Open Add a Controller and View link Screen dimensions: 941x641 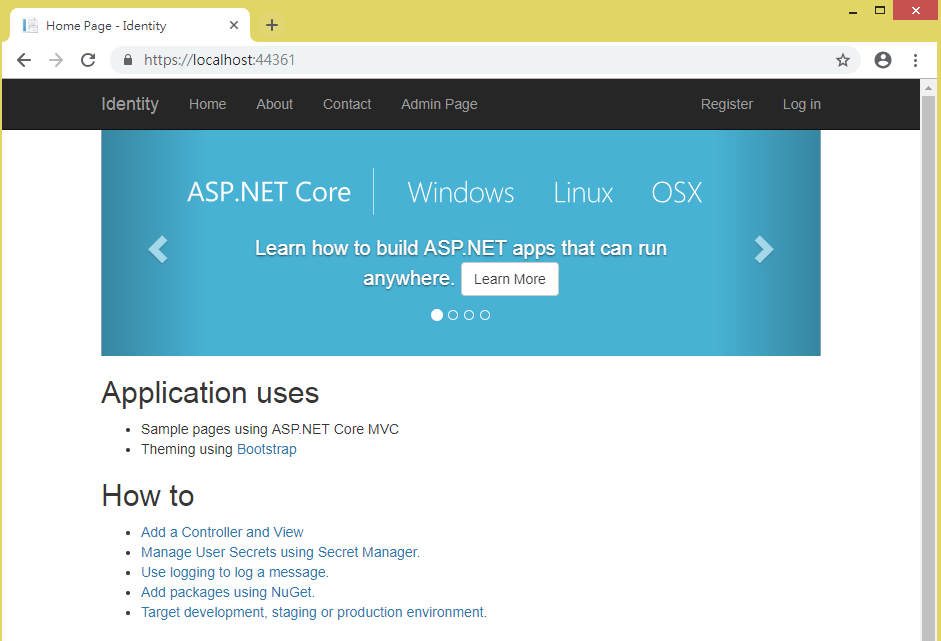click(x=222, y=532)
